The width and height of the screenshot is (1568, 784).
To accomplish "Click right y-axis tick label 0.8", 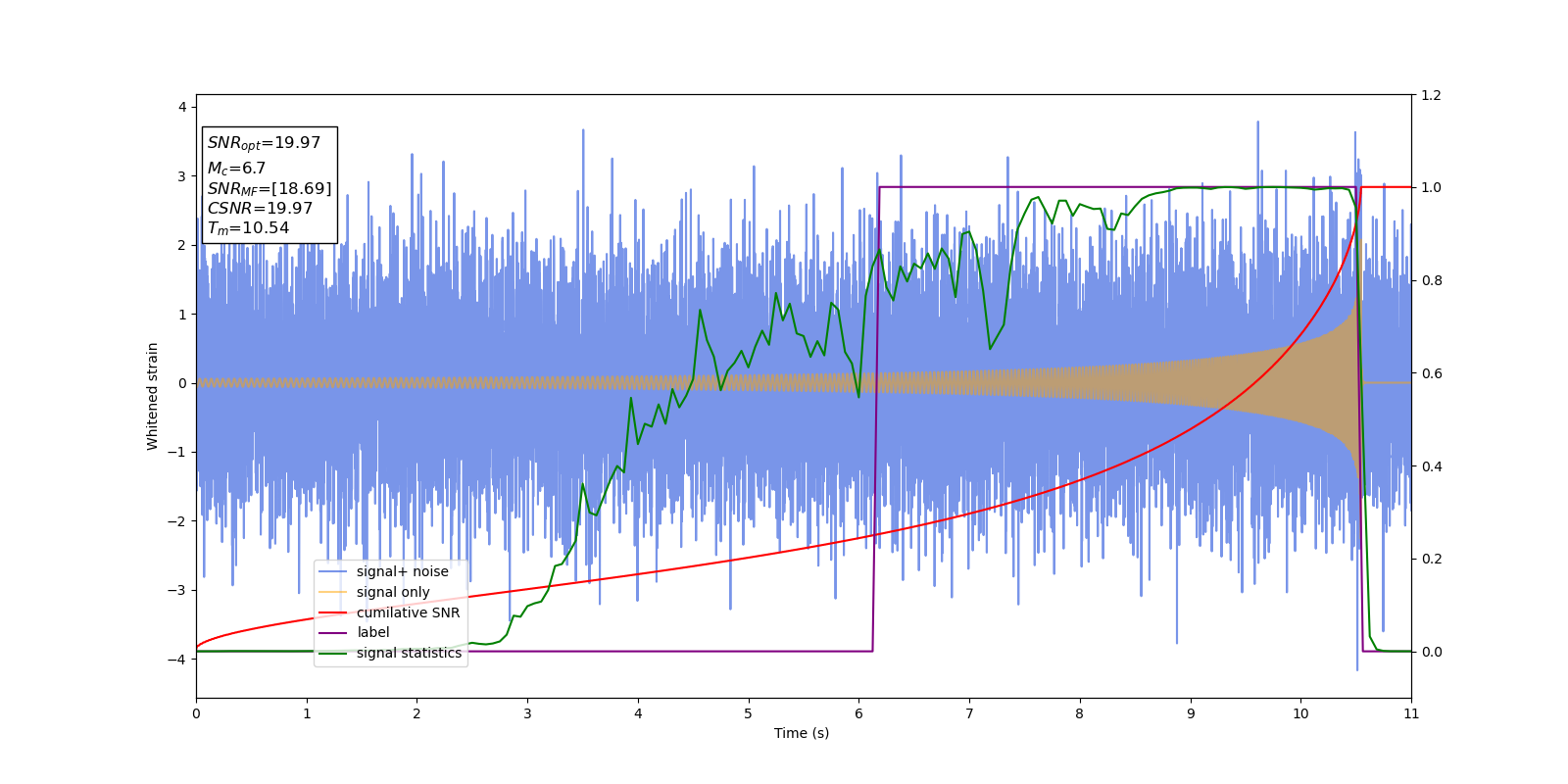I will pos(1431,280).
